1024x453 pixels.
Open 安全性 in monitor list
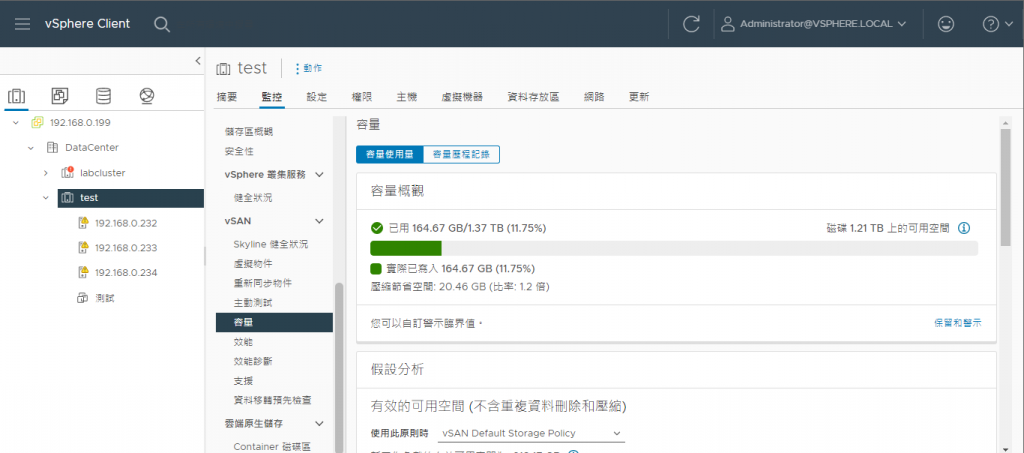pyautogui.click(x=239, y=151)
